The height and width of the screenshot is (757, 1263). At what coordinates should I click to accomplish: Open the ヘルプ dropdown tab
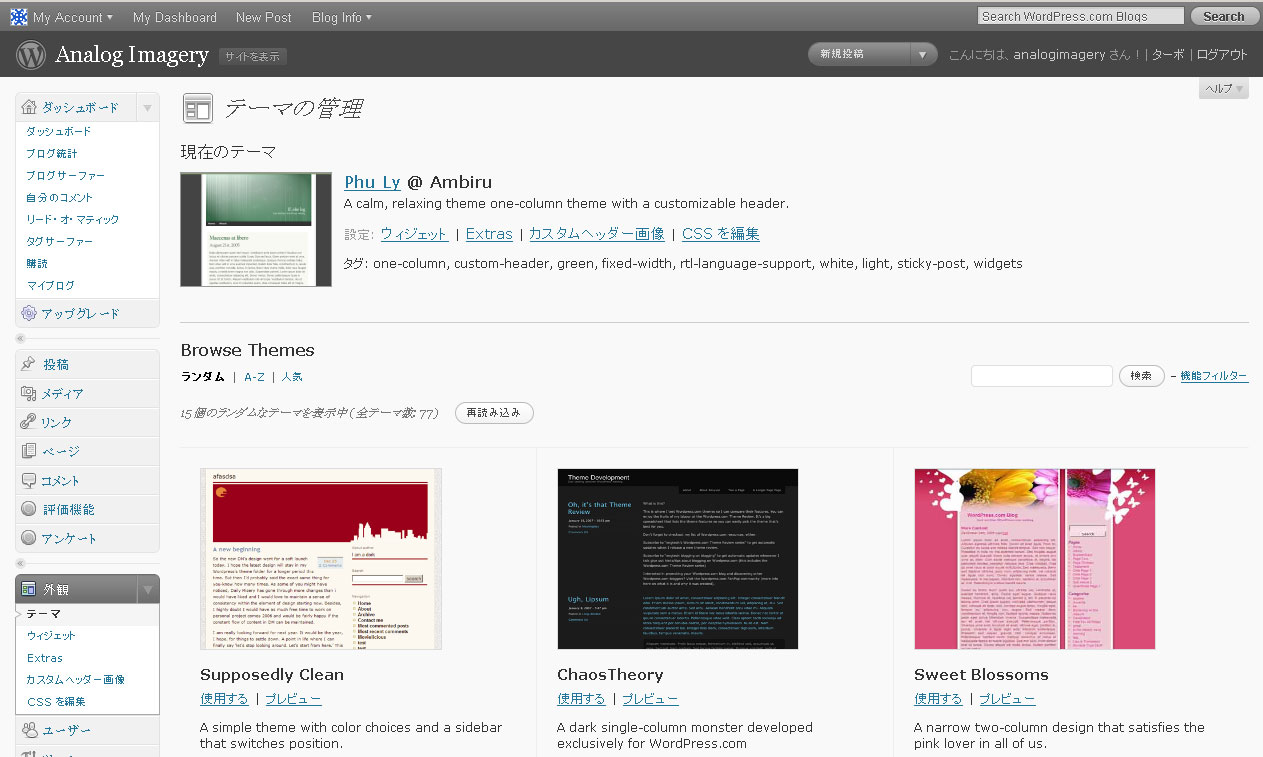pyautogui.click(x=1224, y=89)
